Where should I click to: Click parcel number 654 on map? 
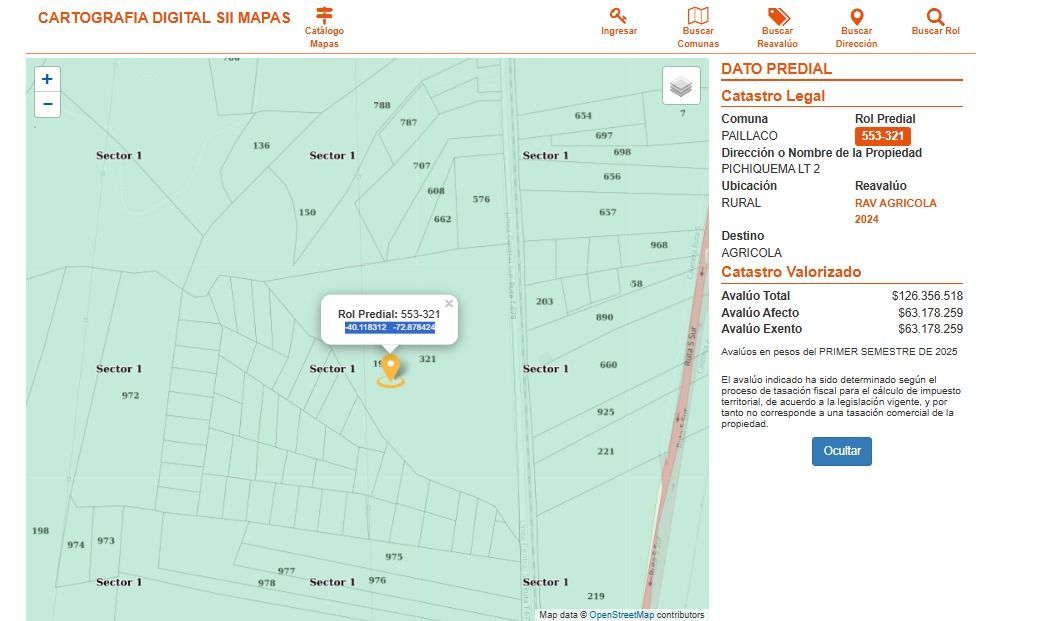tap(583, 116)
